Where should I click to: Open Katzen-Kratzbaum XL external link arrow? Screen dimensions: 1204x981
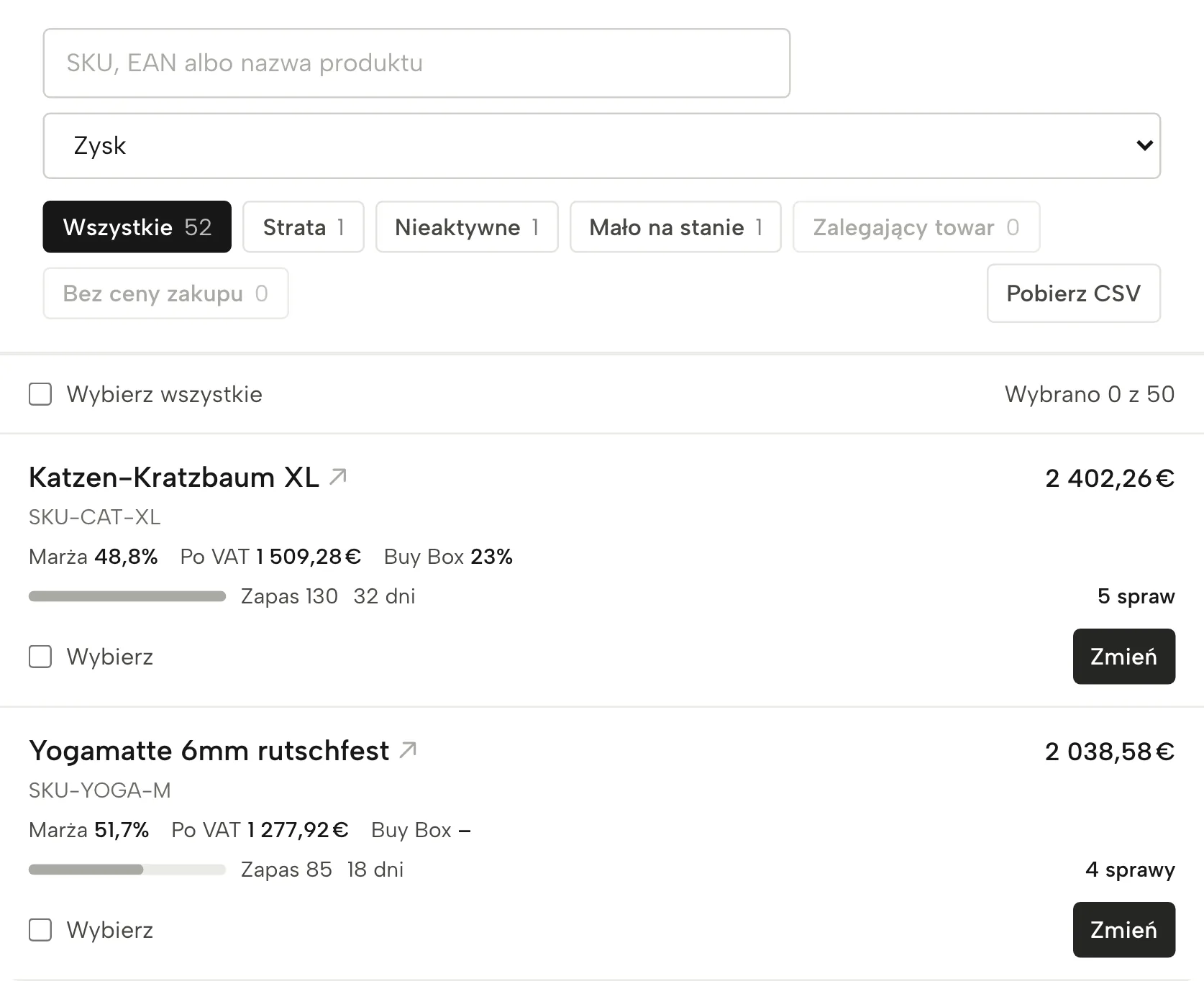click(x=338, y=476)
